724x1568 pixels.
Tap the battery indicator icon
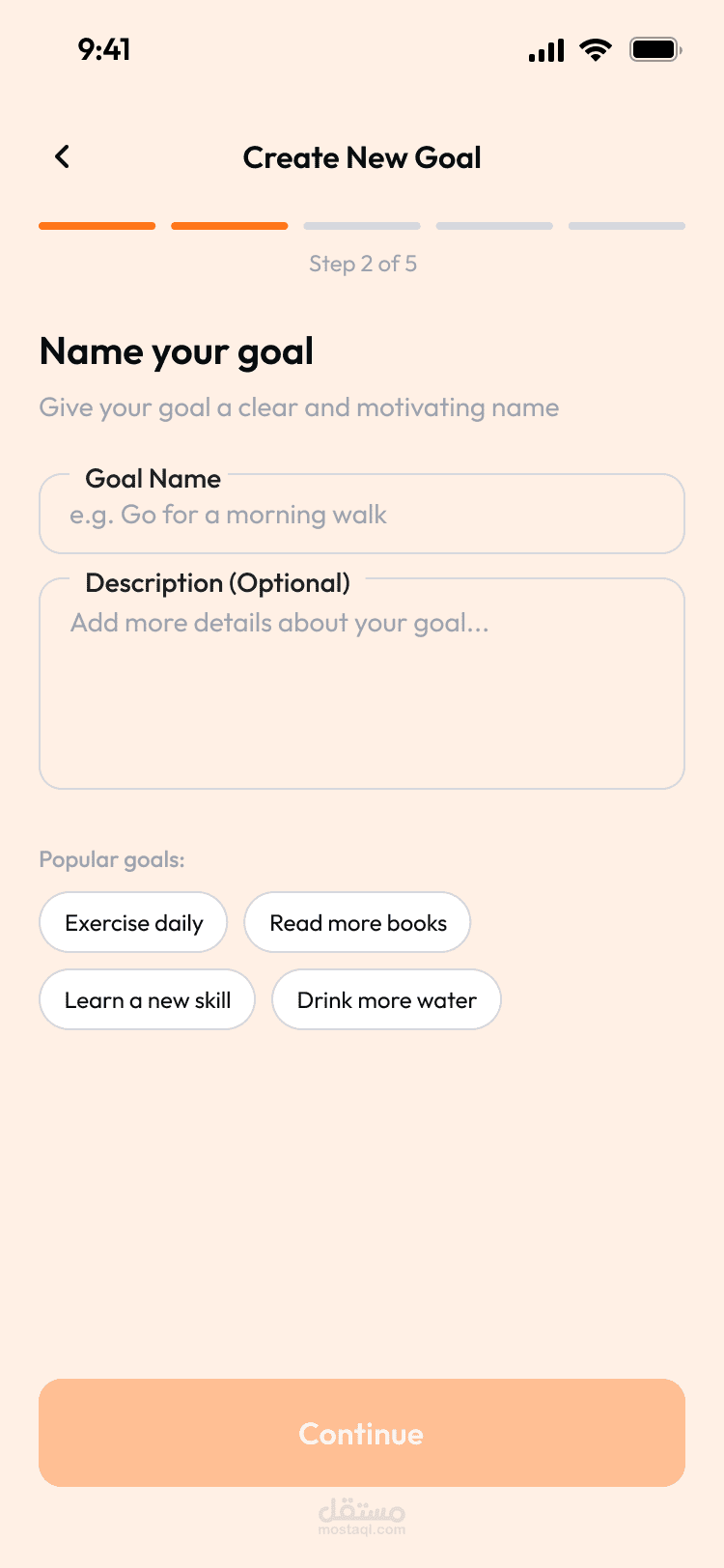pos(655,49)
